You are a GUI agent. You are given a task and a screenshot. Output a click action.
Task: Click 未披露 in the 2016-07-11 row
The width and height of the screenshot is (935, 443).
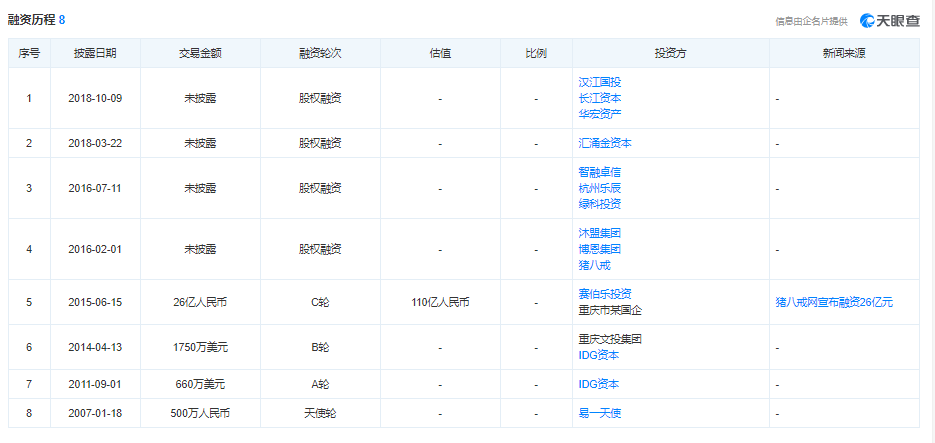pyautogui.click(x=200, y=188)
